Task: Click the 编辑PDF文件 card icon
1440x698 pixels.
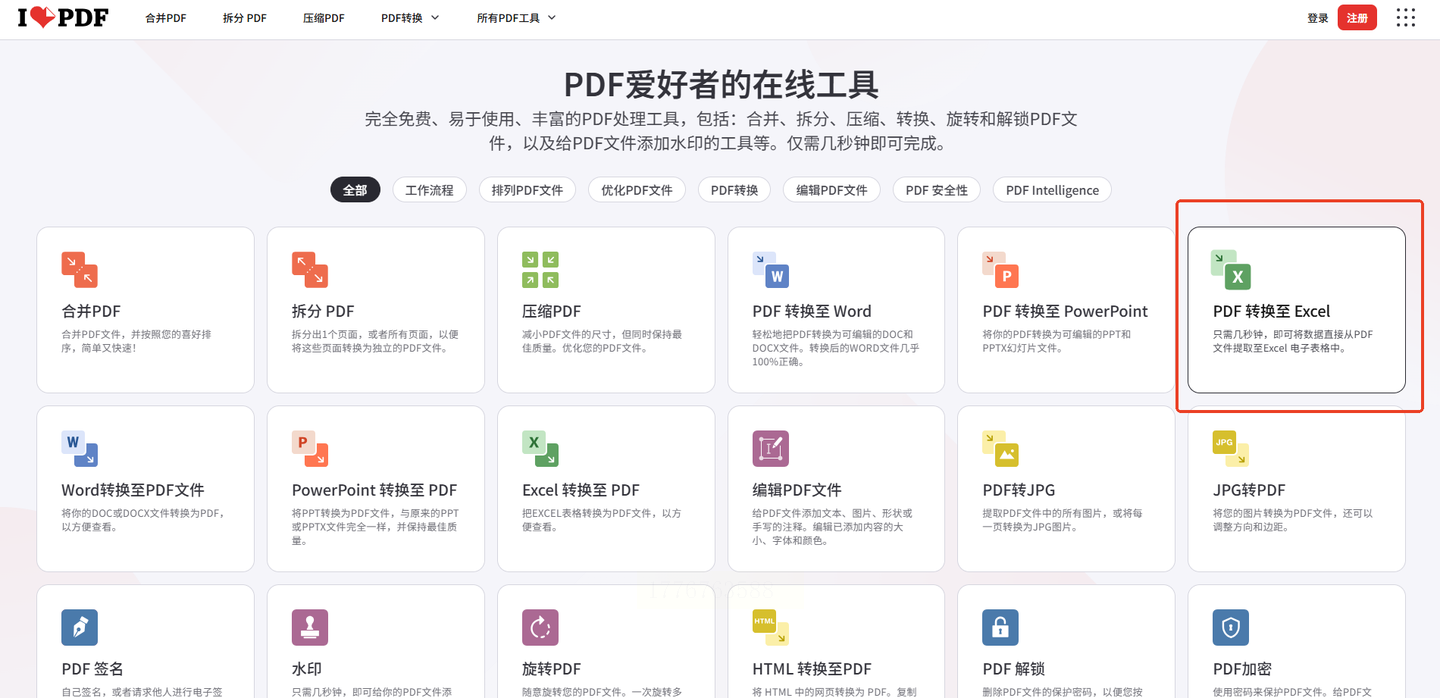Action: click(x=771, y=449)
